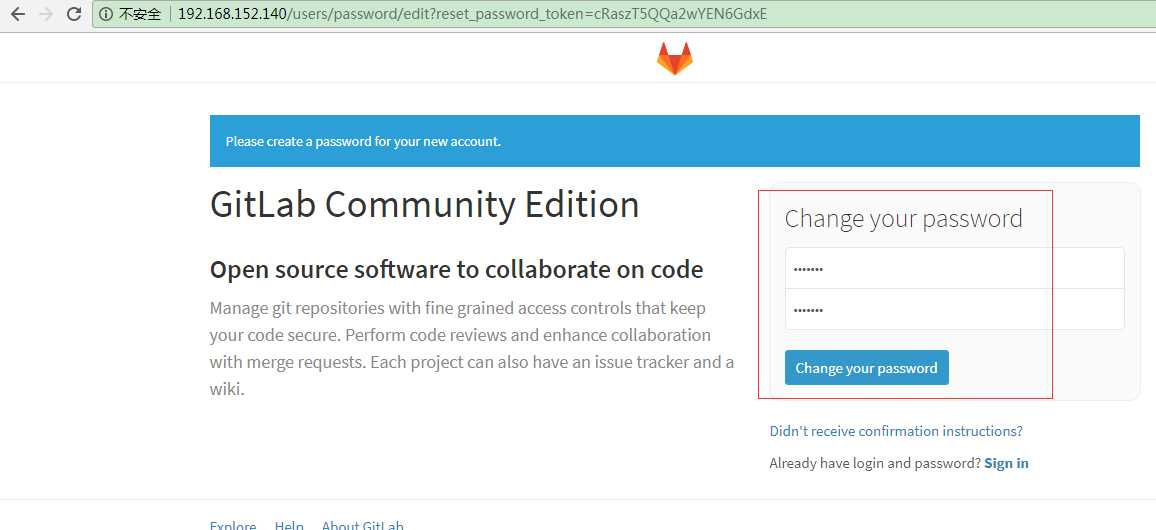The height and width of the screenshot is (530, 1156).
Task: Open the About GitLab footer link
Action: [363, 524]
